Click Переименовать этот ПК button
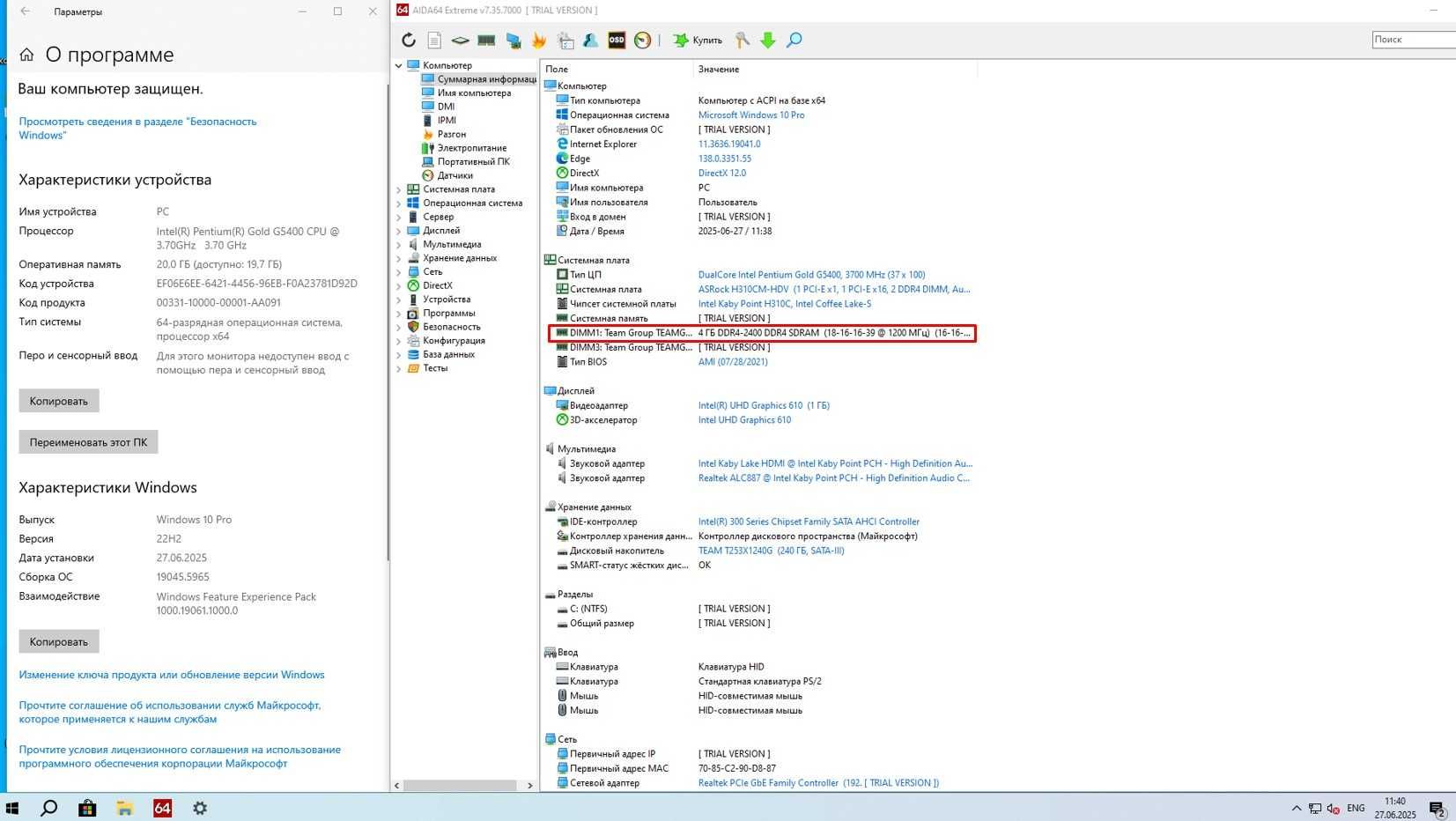Screen dimensions: 1456x821 tap(88, 442)
